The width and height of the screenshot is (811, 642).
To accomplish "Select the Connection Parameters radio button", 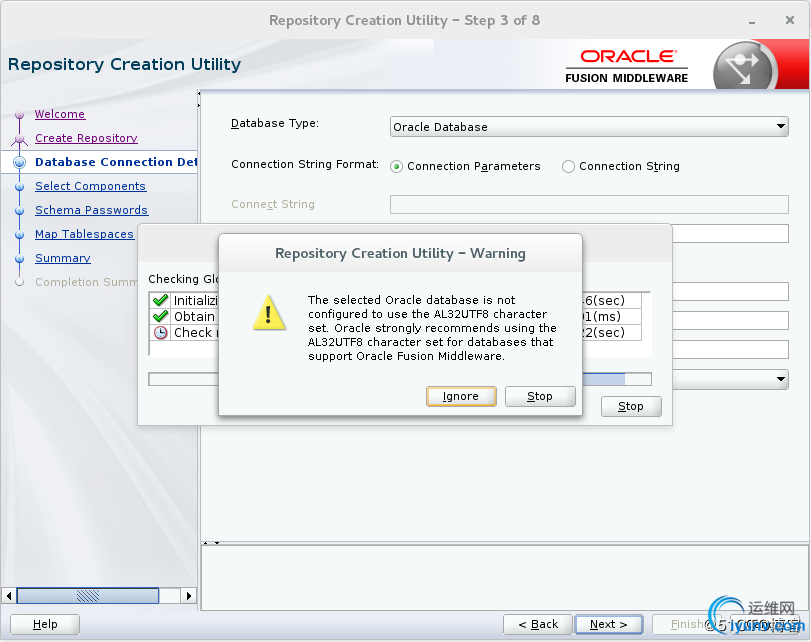I will pos(397,167).
